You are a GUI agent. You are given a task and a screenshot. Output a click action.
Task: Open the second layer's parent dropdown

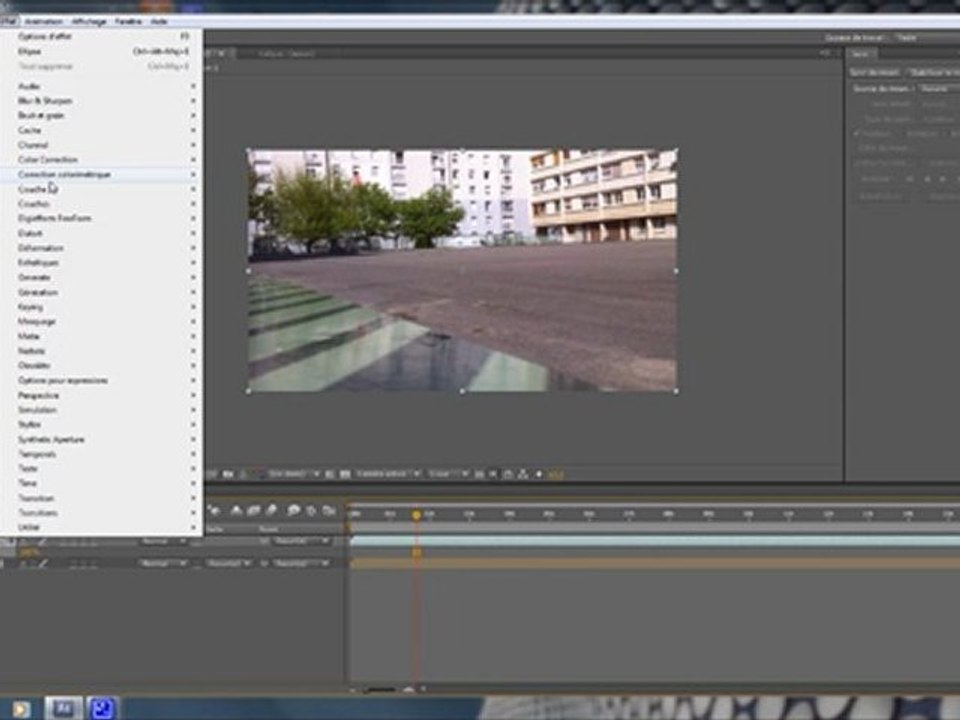(300, 563)
